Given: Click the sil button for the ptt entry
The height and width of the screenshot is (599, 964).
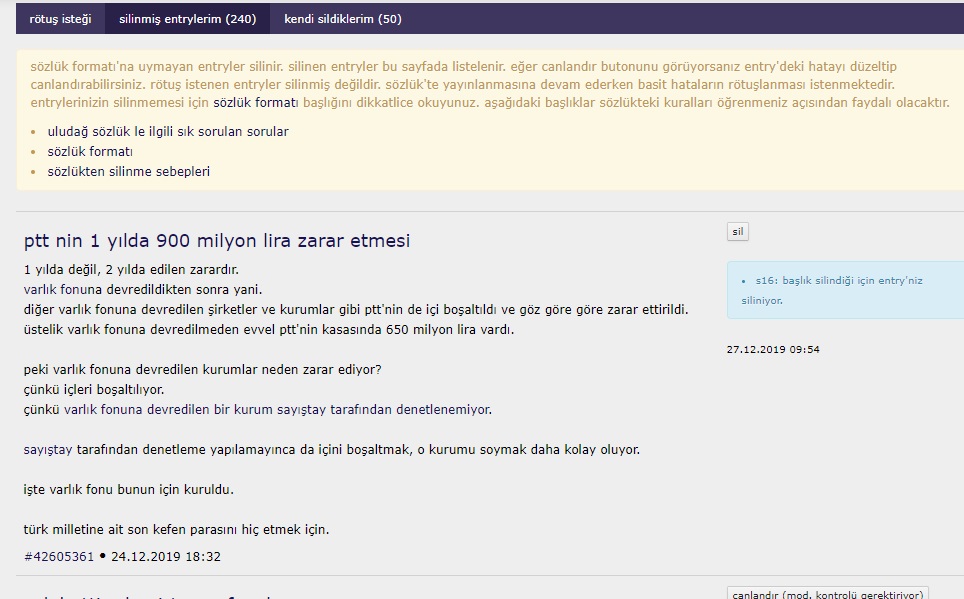Looking at the screenshot, I should pos(738,232).
